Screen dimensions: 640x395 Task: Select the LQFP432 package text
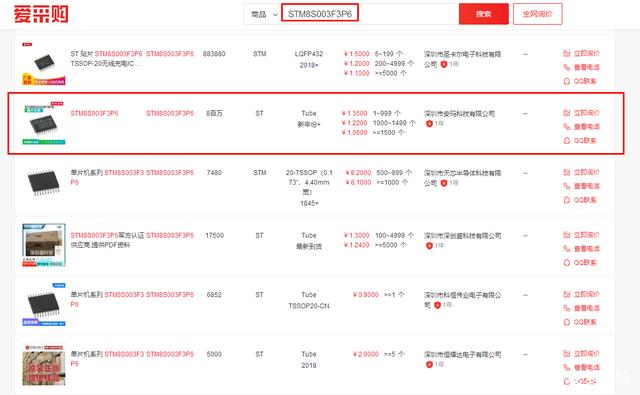coord(309,54)
